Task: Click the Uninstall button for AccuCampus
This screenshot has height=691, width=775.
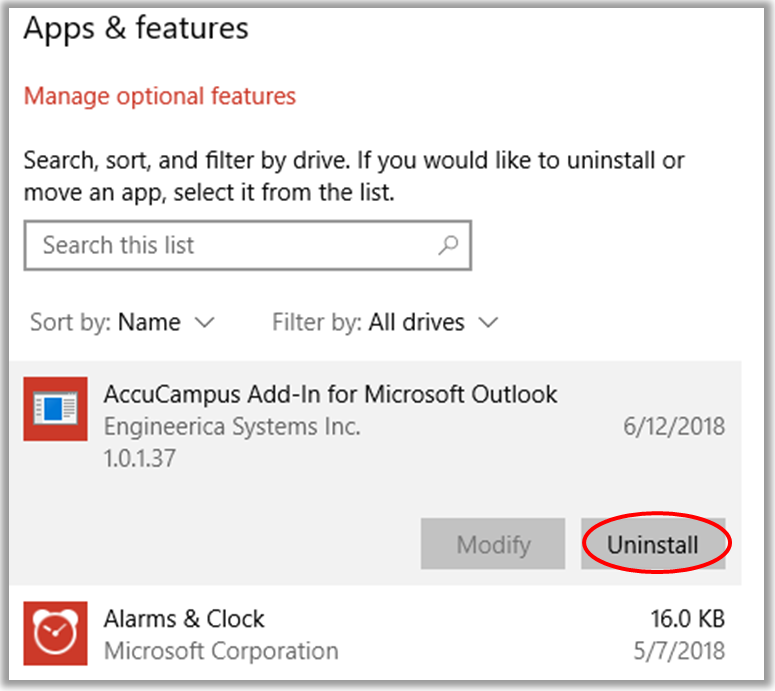Action: pyautogui.click(x=653, y=544)
